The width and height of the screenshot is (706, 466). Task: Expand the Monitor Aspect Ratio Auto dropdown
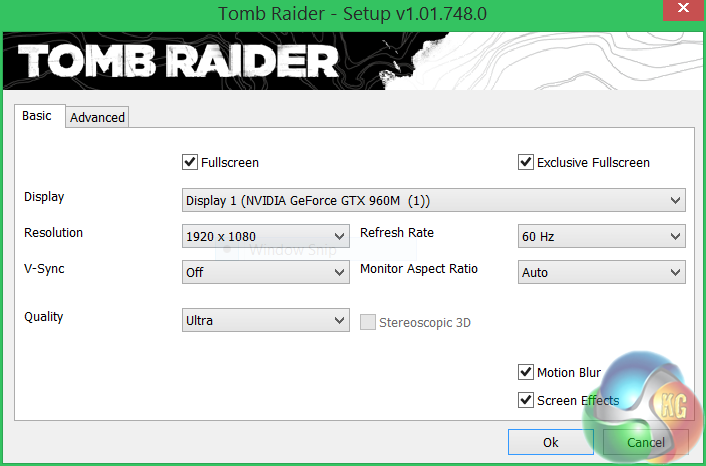602,272
